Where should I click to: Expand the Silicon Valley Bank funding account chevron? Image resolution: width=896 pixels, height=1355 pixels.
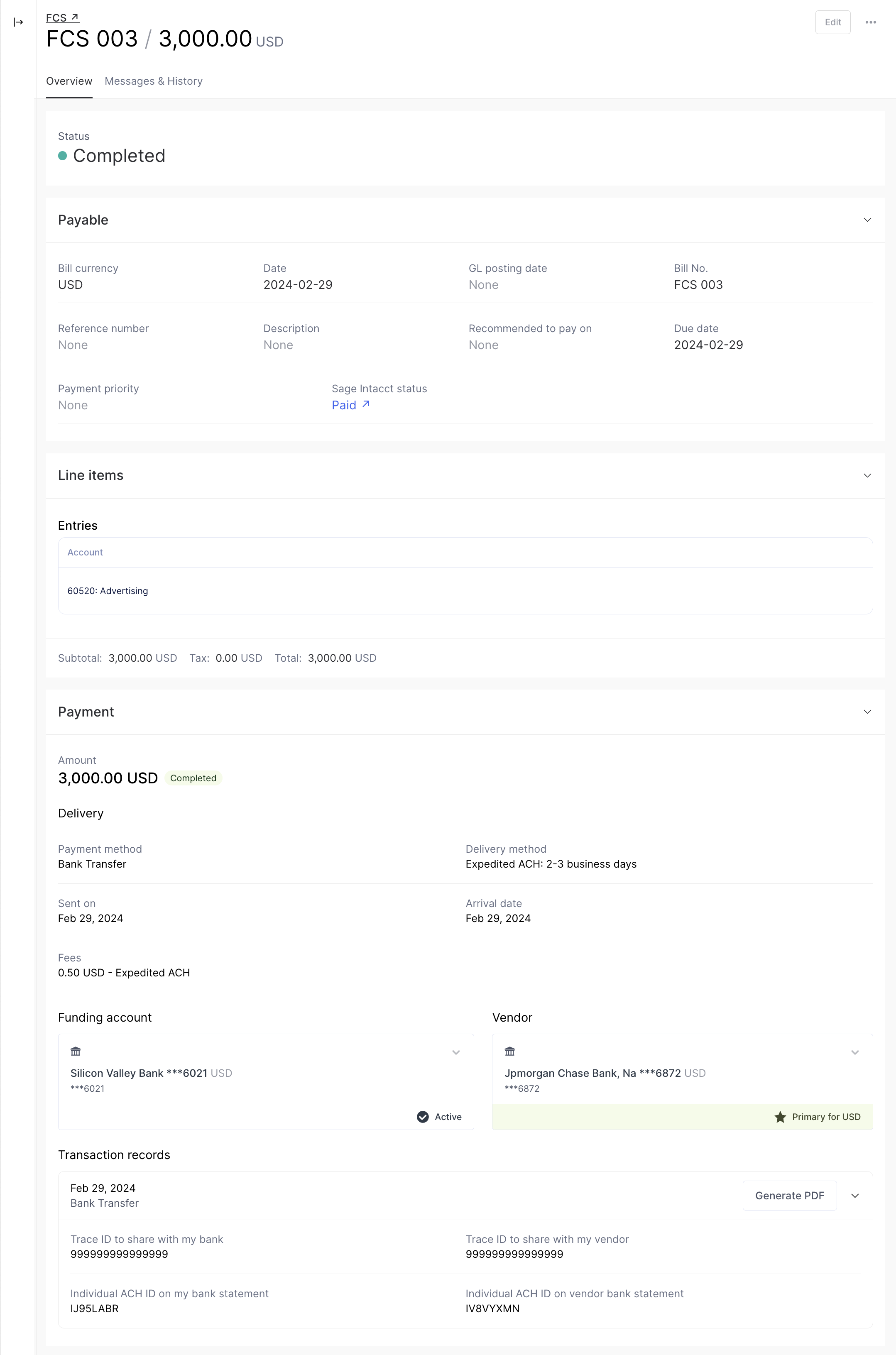click(x=456, y=1052)
